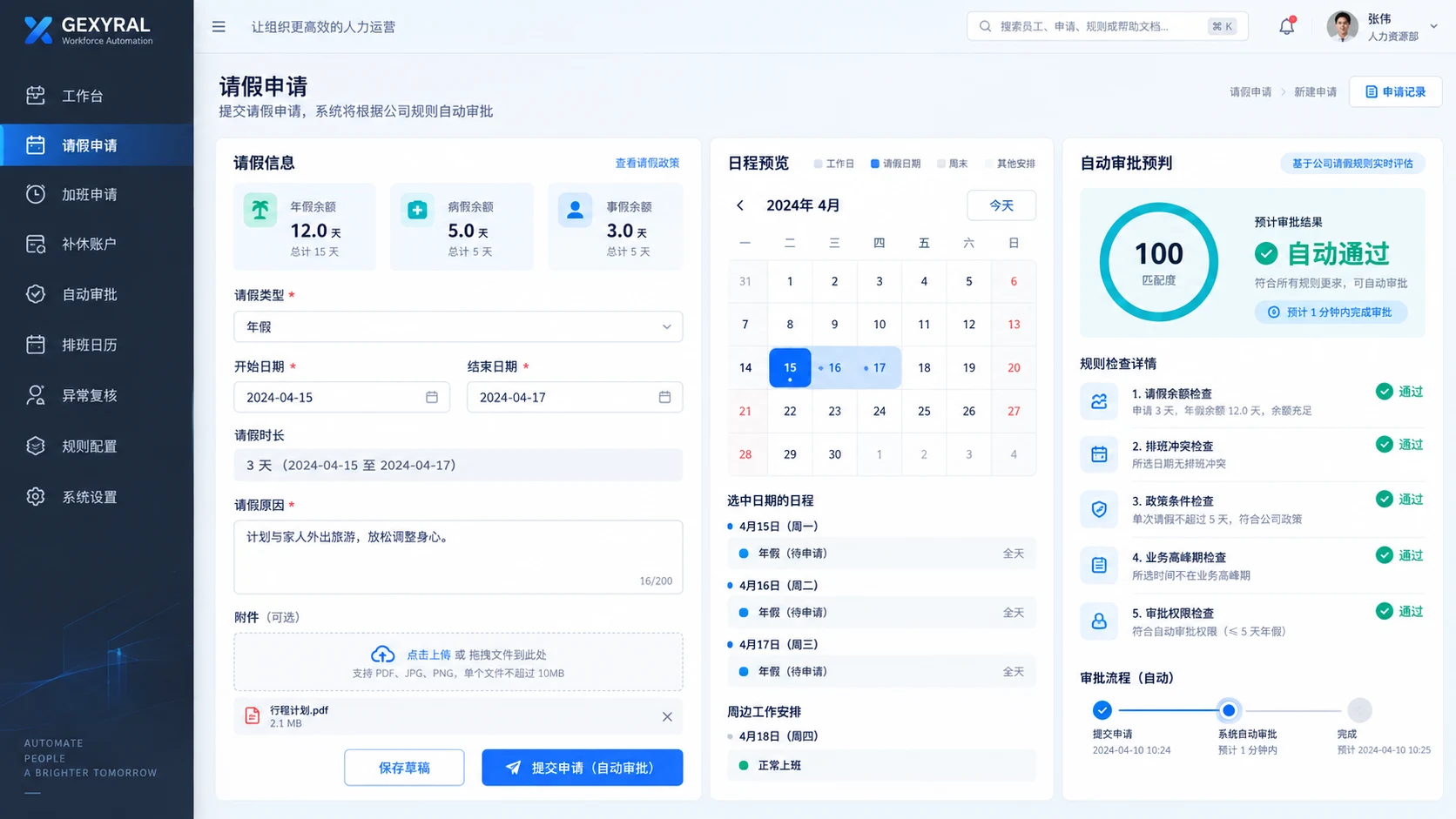Click the 请假日期 legend item
Viewport: 1456px width, 819px height.
coord(895,164)
